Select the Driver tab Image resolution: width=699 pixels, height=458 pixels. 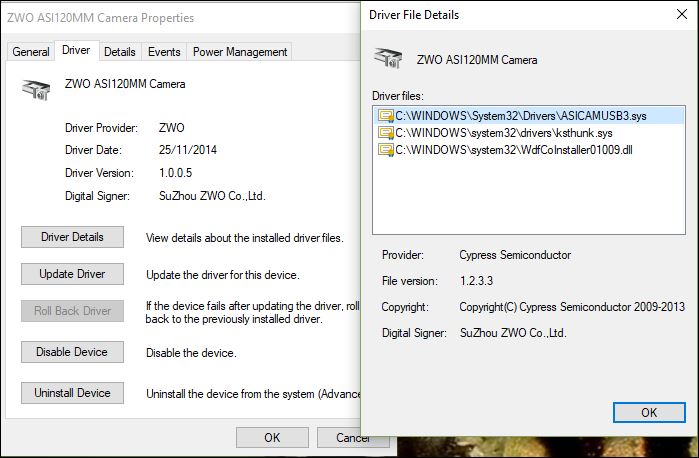[76, 51]
